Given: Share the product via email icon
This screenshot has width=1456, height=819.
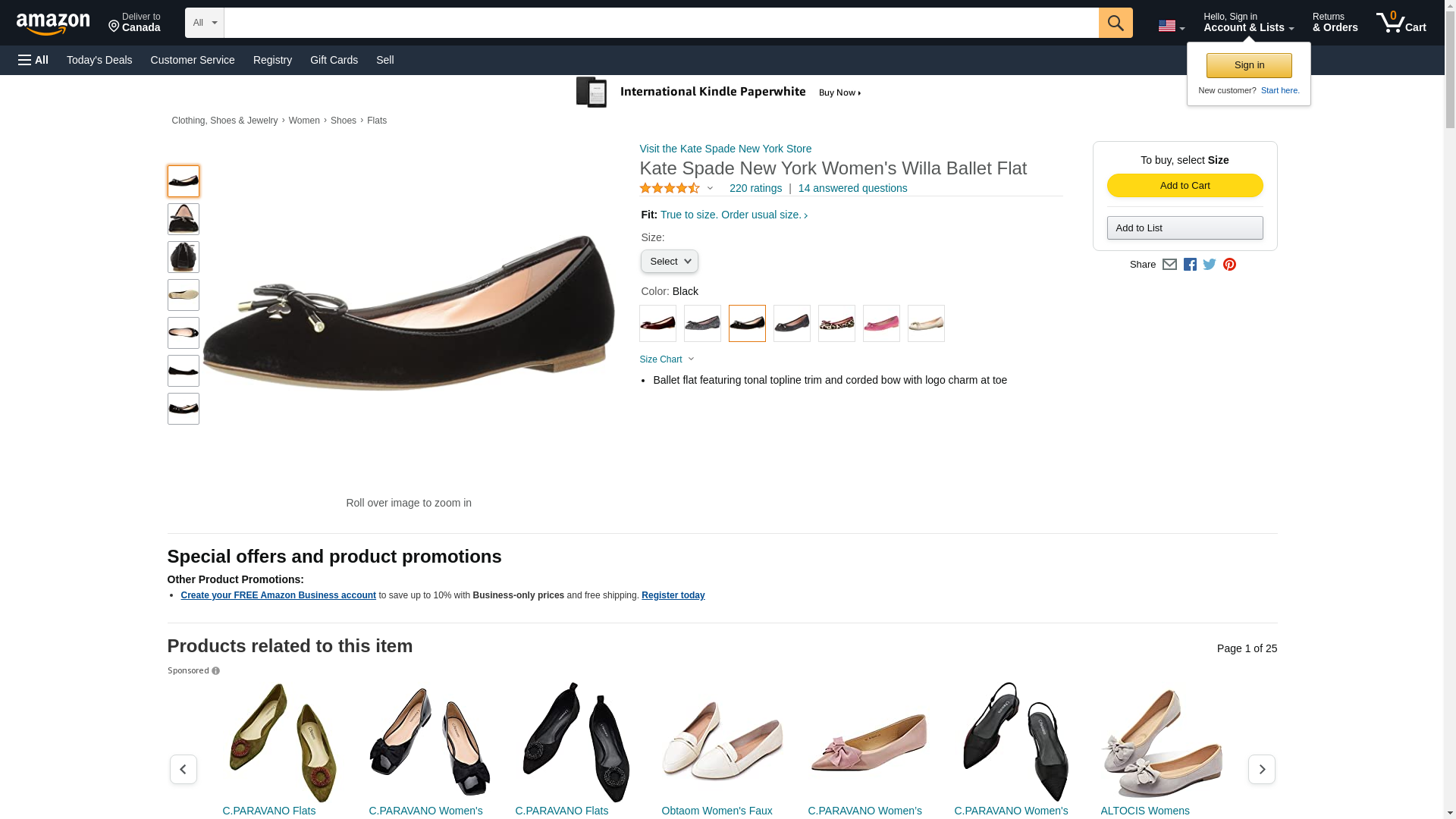Looking at the screenshot, I should pyautogui.click(x=1169, y=265).
